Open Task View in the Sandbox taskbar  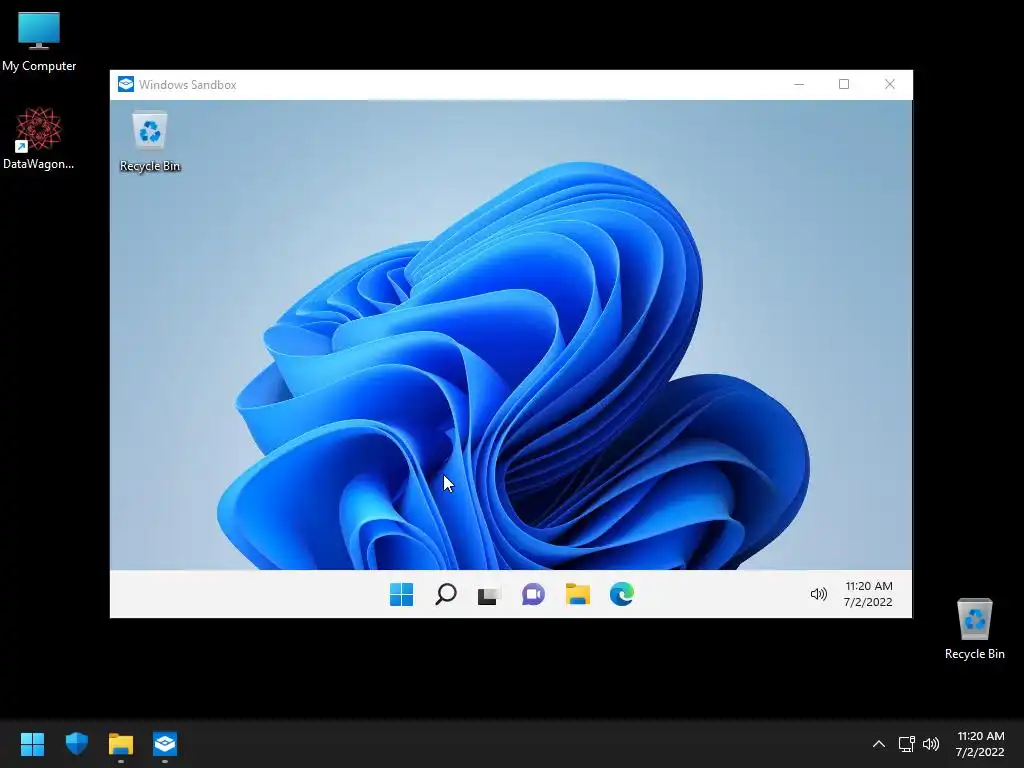pos(489,595)
